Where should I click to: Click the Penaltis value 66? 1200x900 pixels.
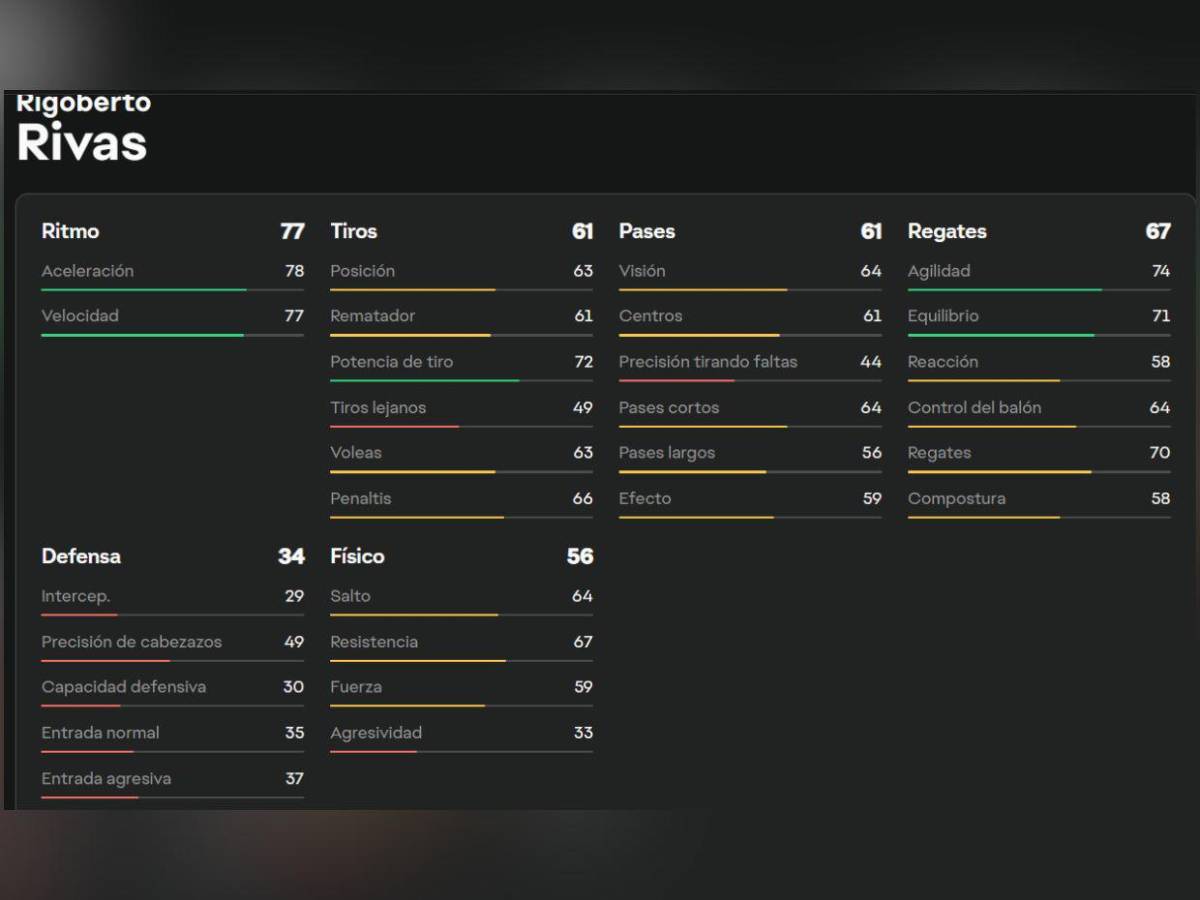pos(582,499)
